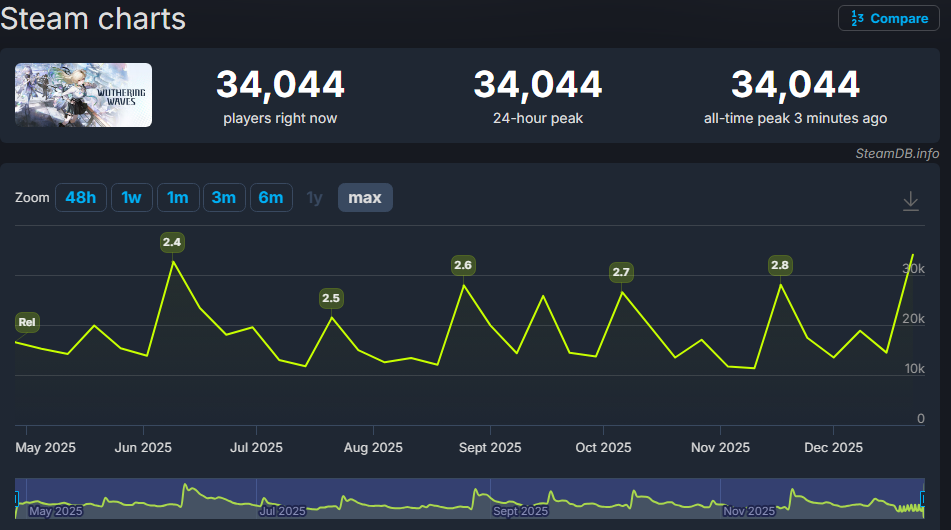This screenshot has height=530, width=951.
Task: Open the Wuthering Waves game thumbnail
Action: click(84, 95)
